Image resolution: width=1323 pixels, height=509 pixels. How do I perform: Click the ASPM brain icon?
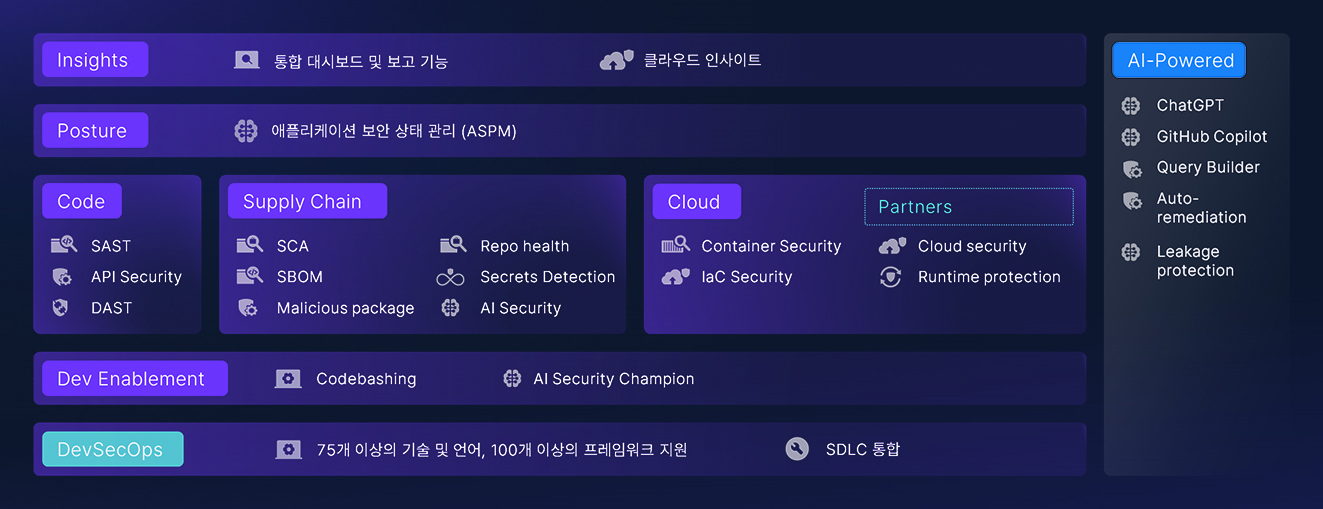point(246,131)
